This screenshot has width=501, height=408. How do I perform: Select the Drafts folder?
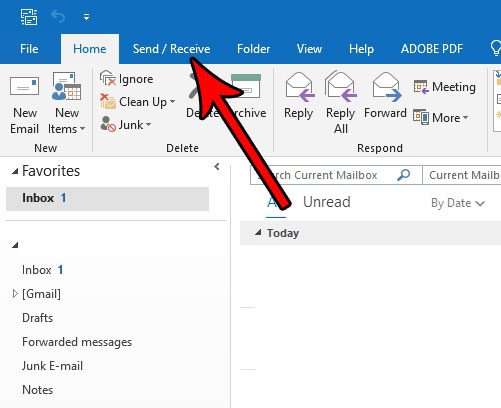point(37,318)
